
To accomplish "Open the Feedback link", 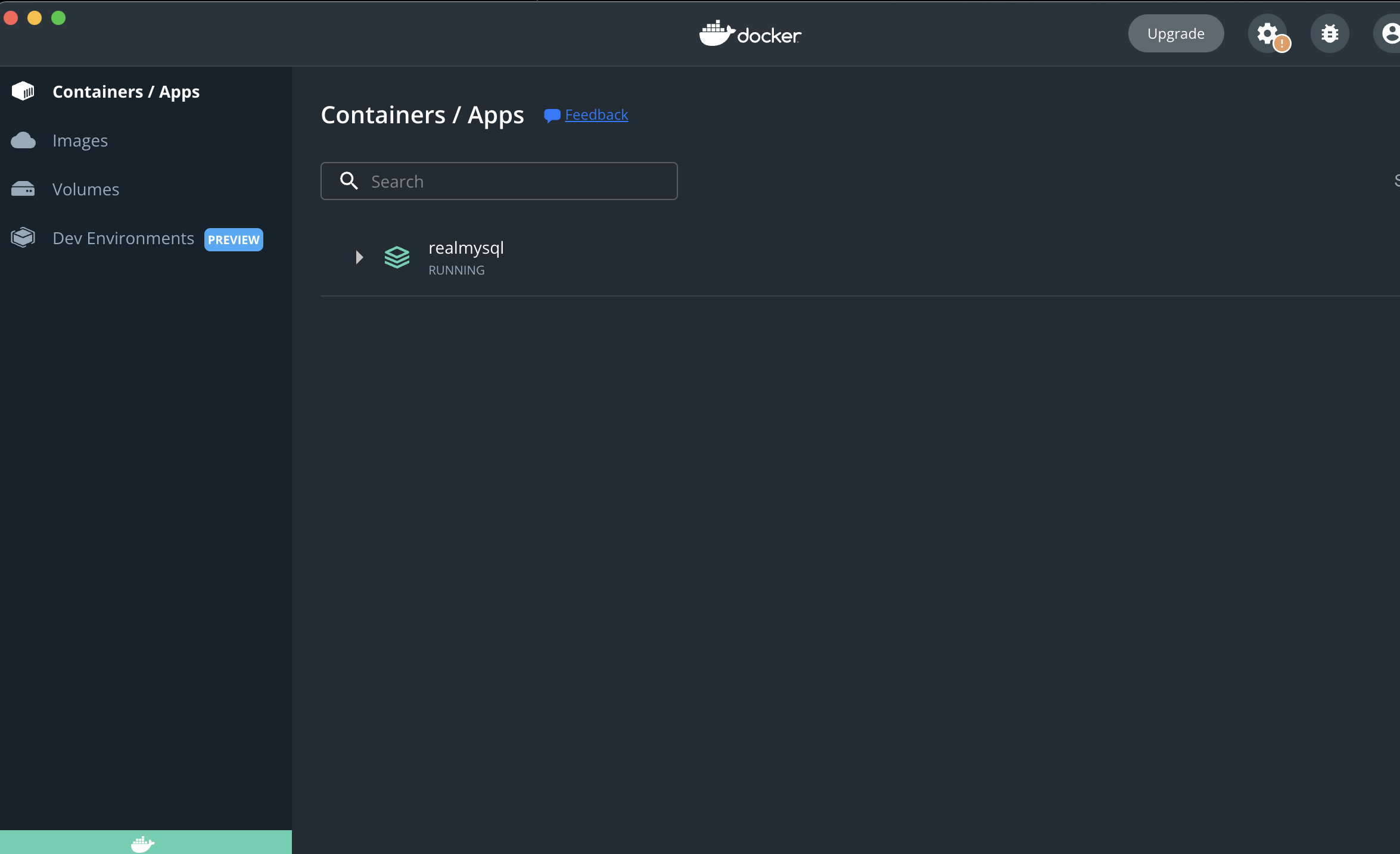I will point(596,114).
